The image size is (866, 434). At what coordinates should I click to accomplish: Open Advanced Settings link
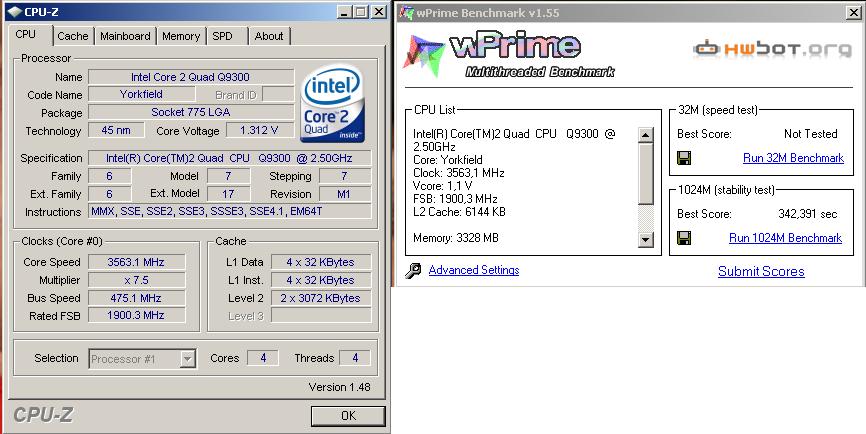click(474, 270)
